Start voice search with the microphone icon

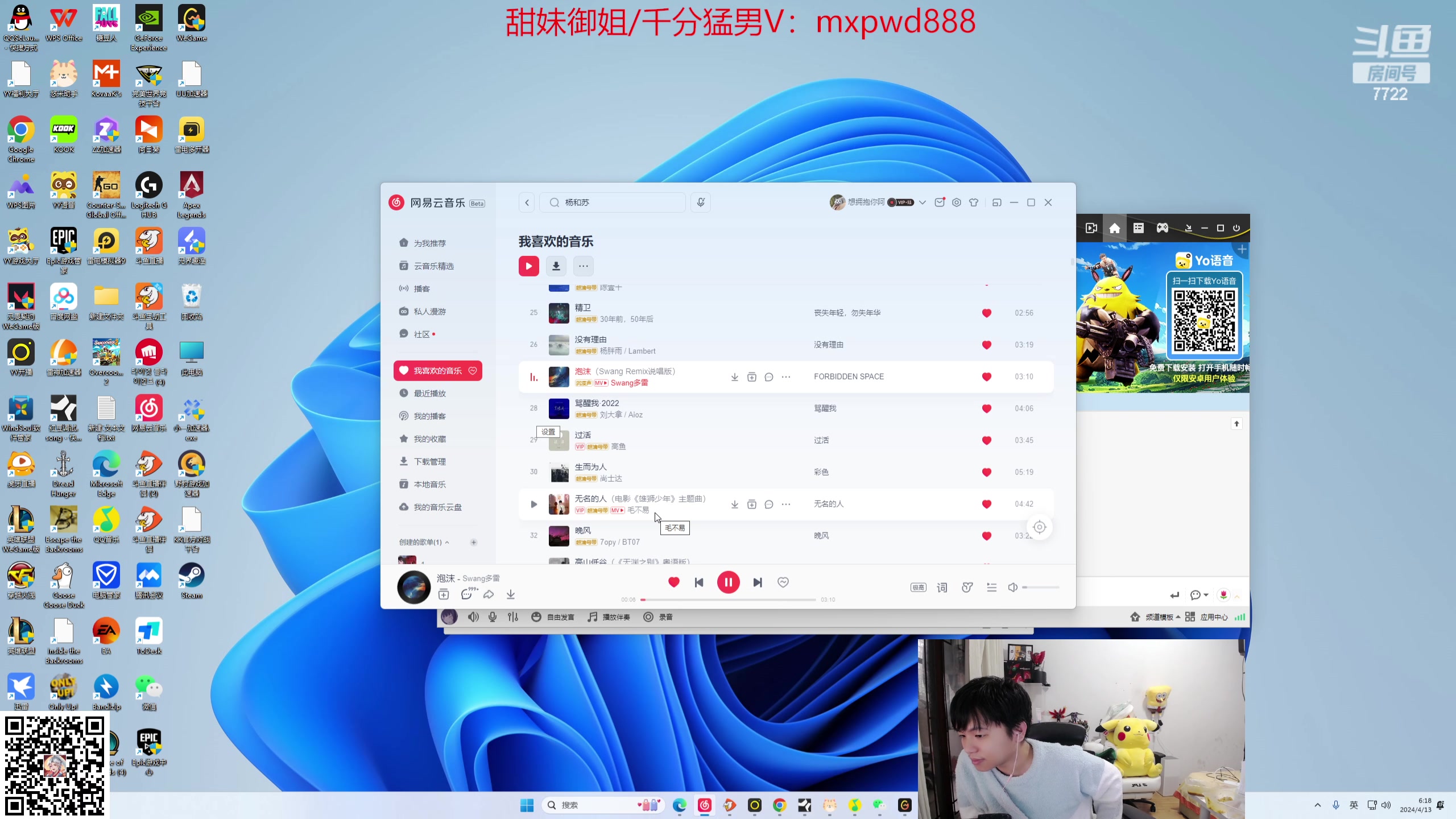click(700, 202)
